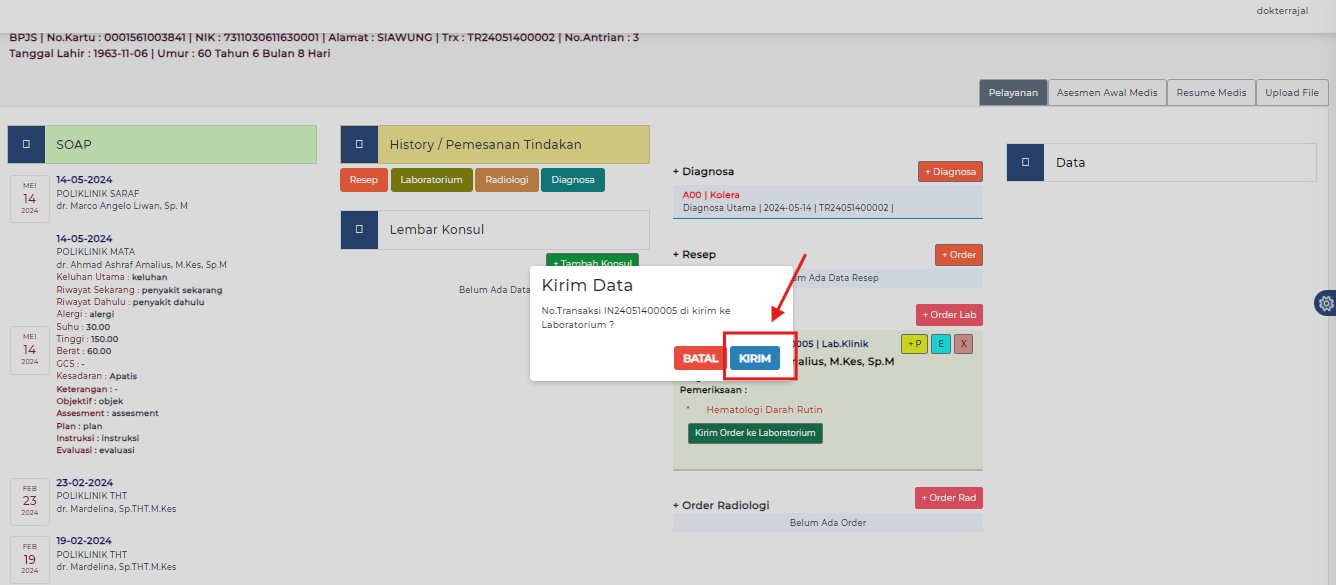Open the settings gear on right edge
The image size is (1336, 585).
pyautogui.click(x=1325, y=303)
